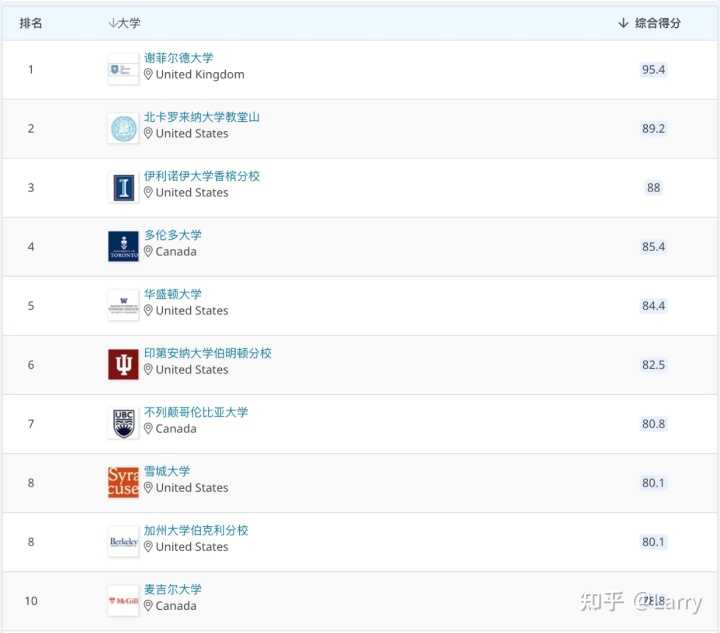Screen dimensions: 720x633
Task: Open the 谢菲尔德大学 link
Action: pos(179,58)
